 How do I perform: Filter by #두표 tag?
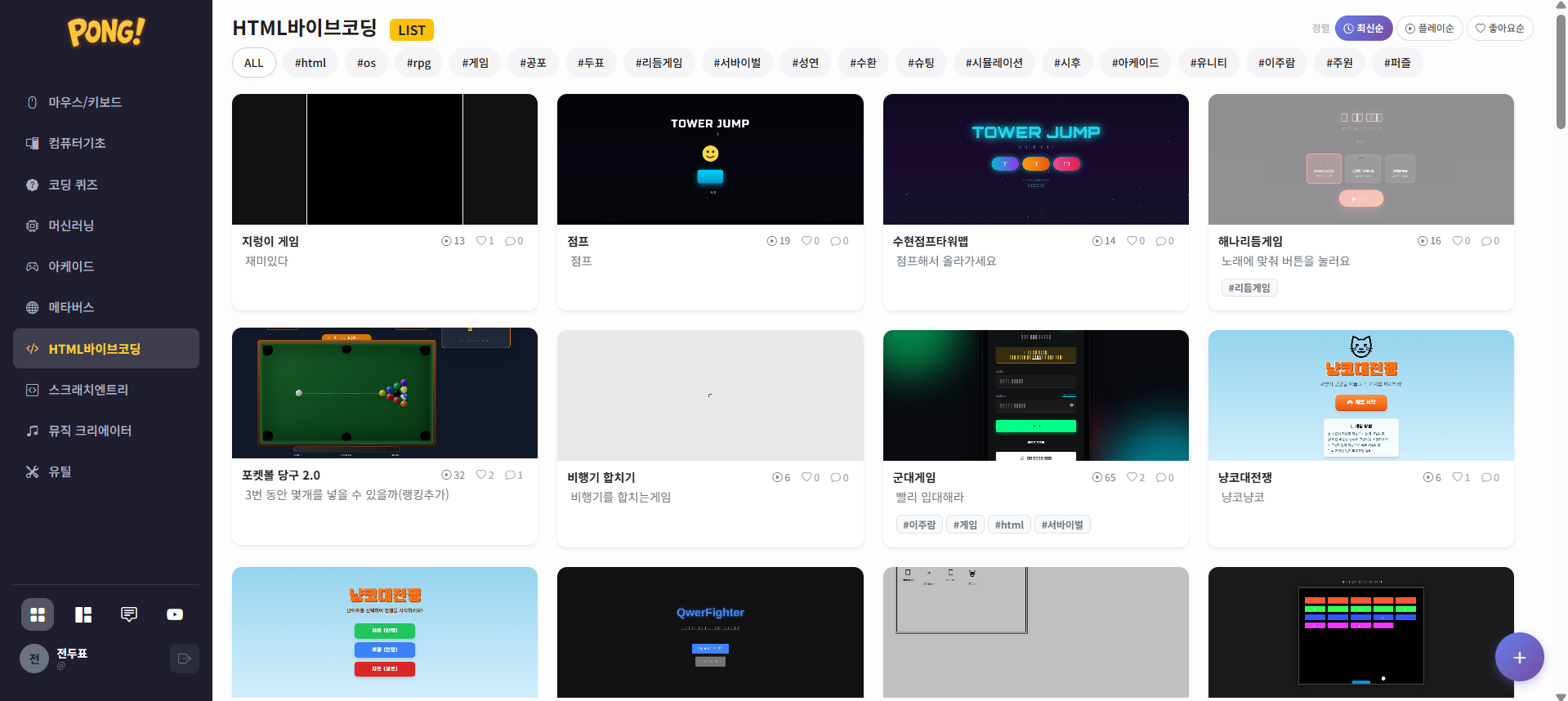[591, 63]
